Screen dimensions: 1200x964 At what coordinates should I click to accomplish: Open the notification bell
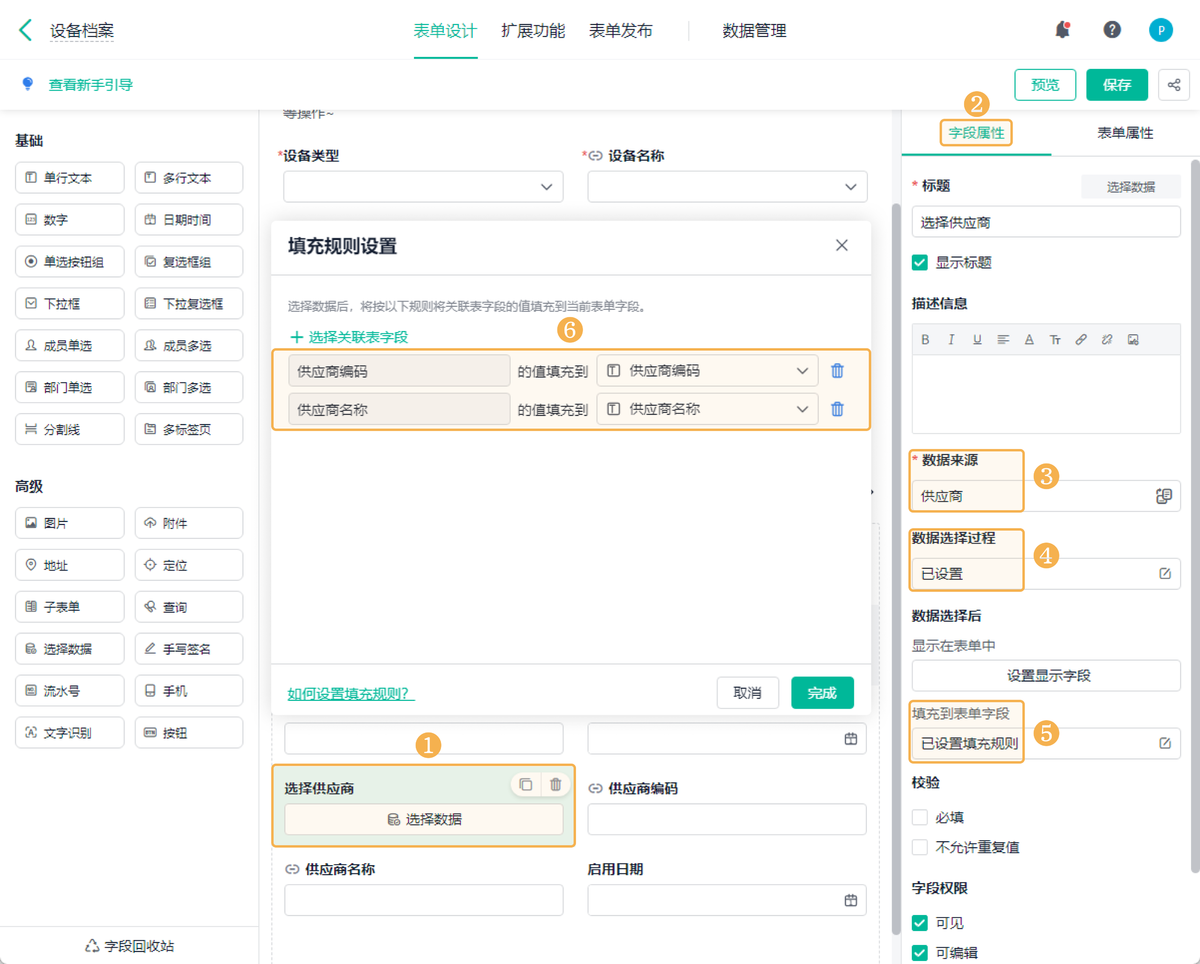pyautogui.click(x=1062, y=29)
